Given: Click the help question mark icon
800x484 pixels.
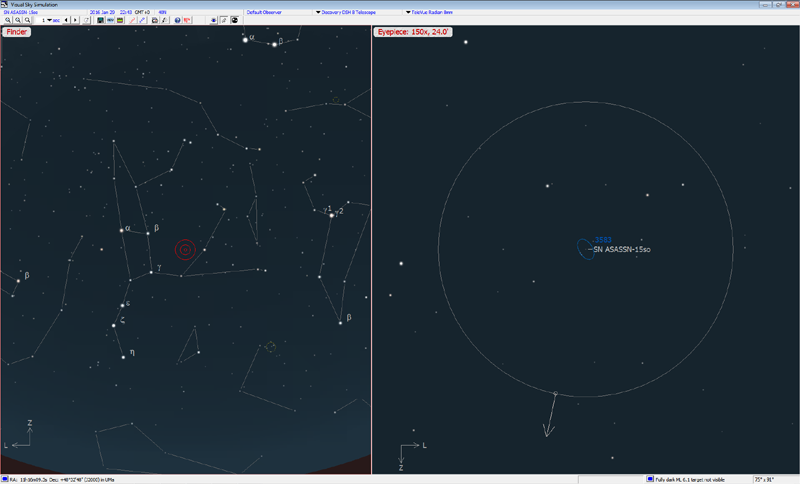Looking at the screenshot, I should point(177,20).
